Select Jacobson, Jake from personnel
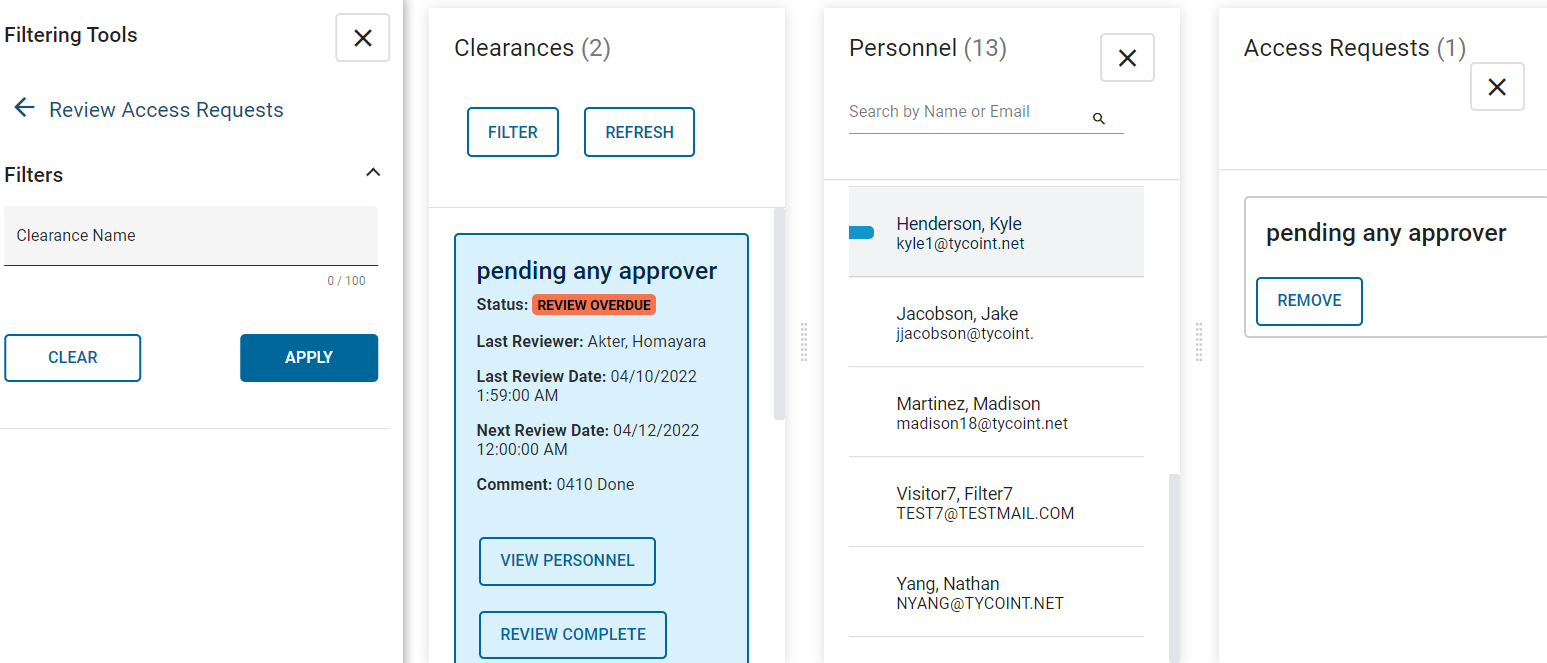The width and height of the screenshot is (1547, 663). (996, 322)
